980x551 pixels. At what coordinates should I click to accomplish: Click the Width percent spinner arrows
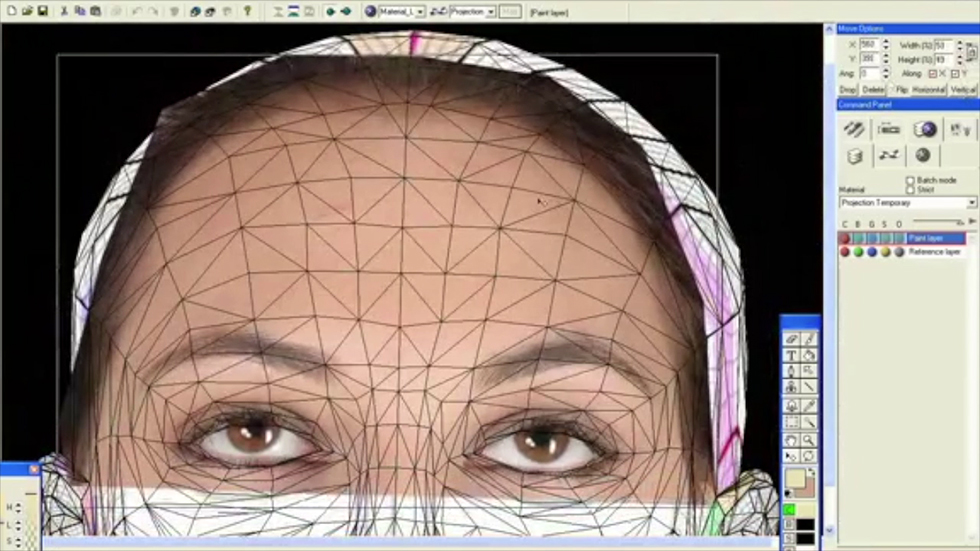(959, 45)
